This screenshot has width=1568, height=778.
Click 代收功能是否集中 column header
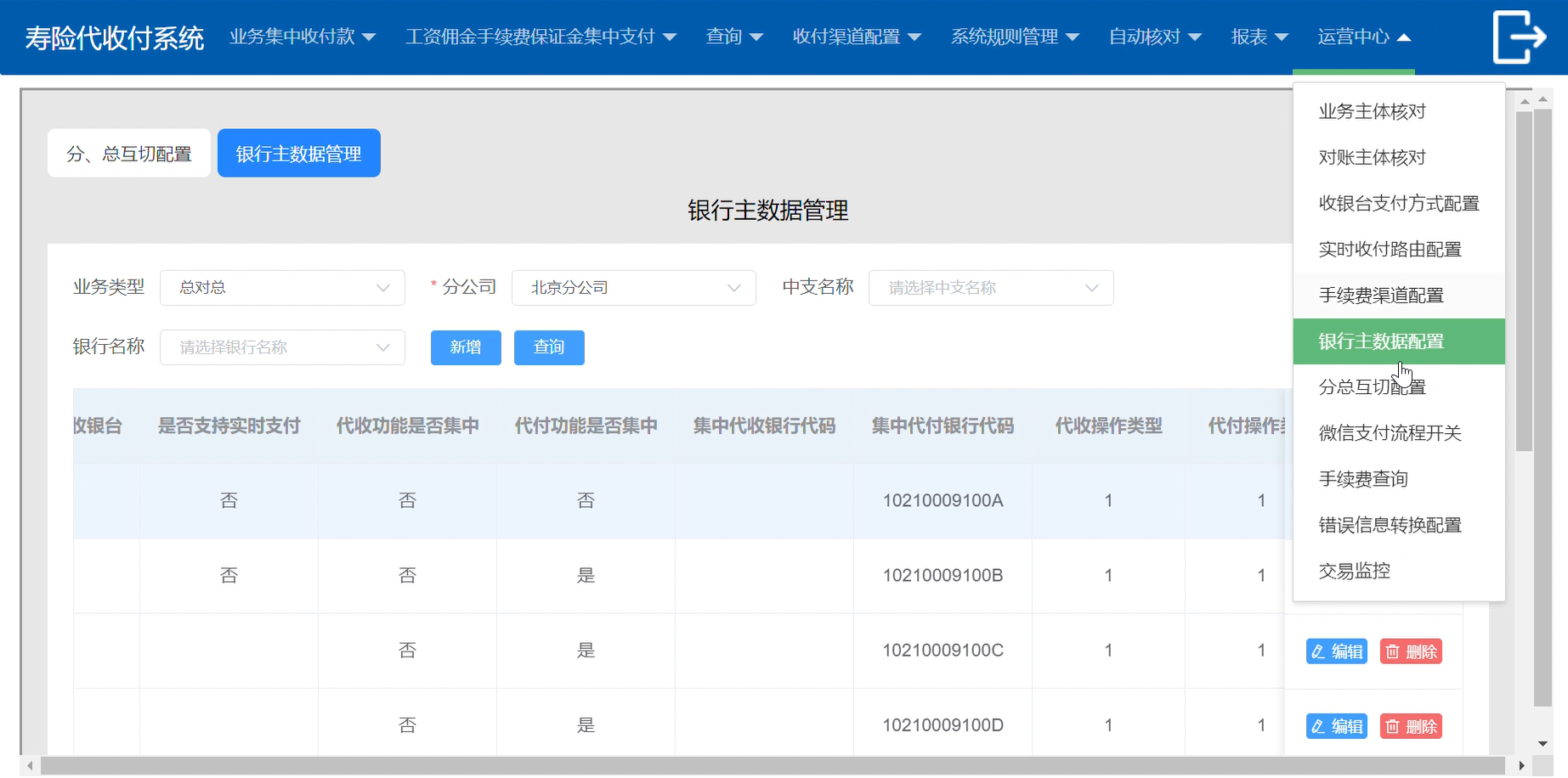point(408,426)
